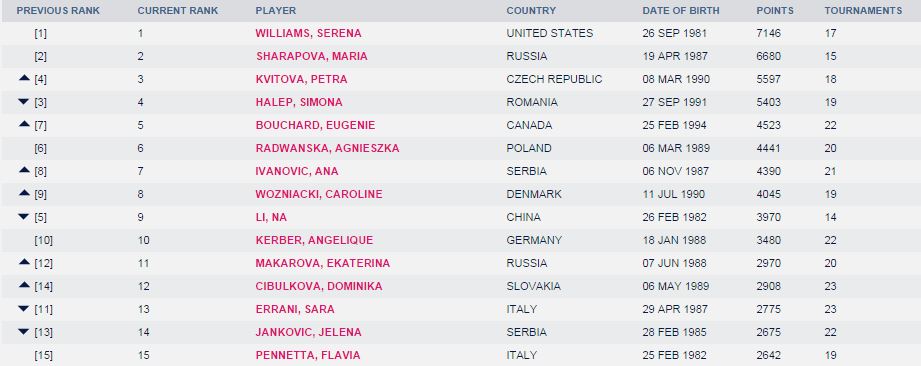The height and width of the screenshot is (366, 921).
Task: Open Angelique Kerber's profile link
Action: pyautogui.click(x=314, y=240)
